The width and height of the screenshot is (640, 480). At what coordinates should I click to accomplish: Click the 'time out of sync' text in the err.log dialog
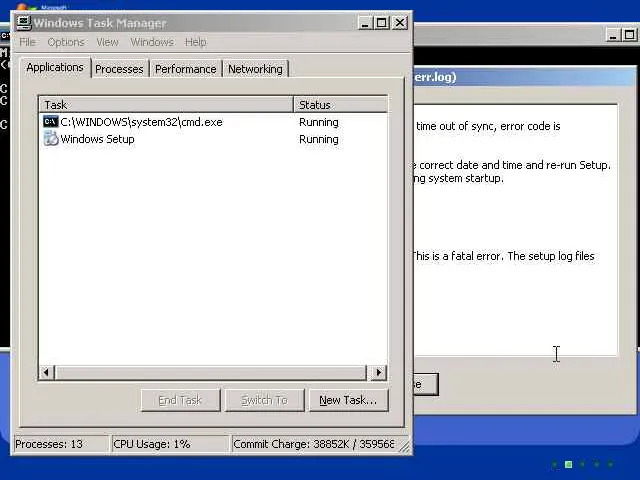coord(455,126)
